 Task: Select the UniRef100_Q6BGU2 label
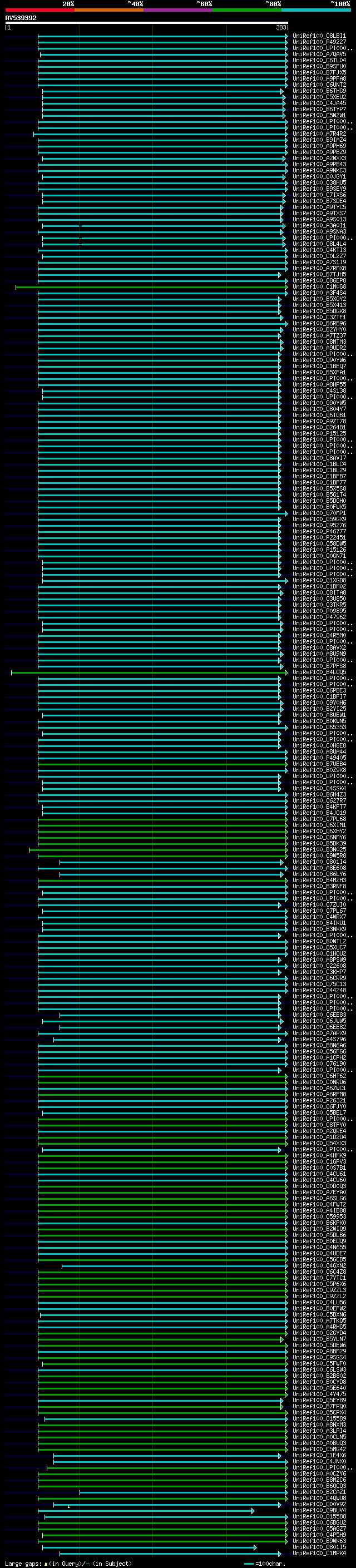click(319, 1522)
